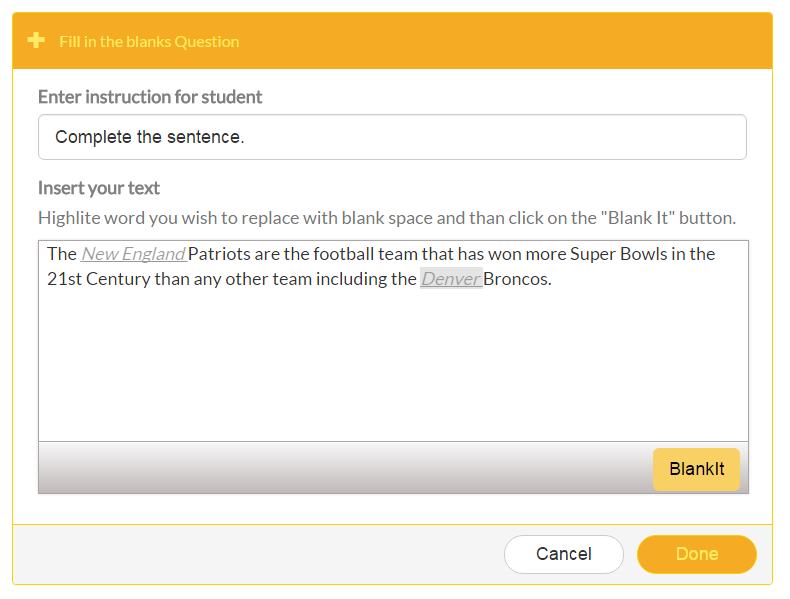This screenshot has width=790, height=599.
Task: Click the plus icon in the header
Action: click(x=36, y=41)
